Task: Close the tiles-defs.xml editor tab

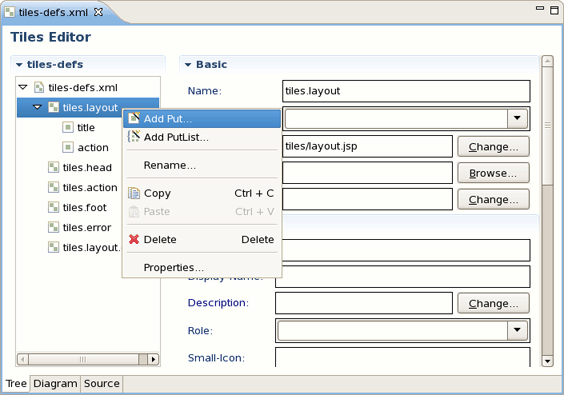Action: (x=98, y=12)
